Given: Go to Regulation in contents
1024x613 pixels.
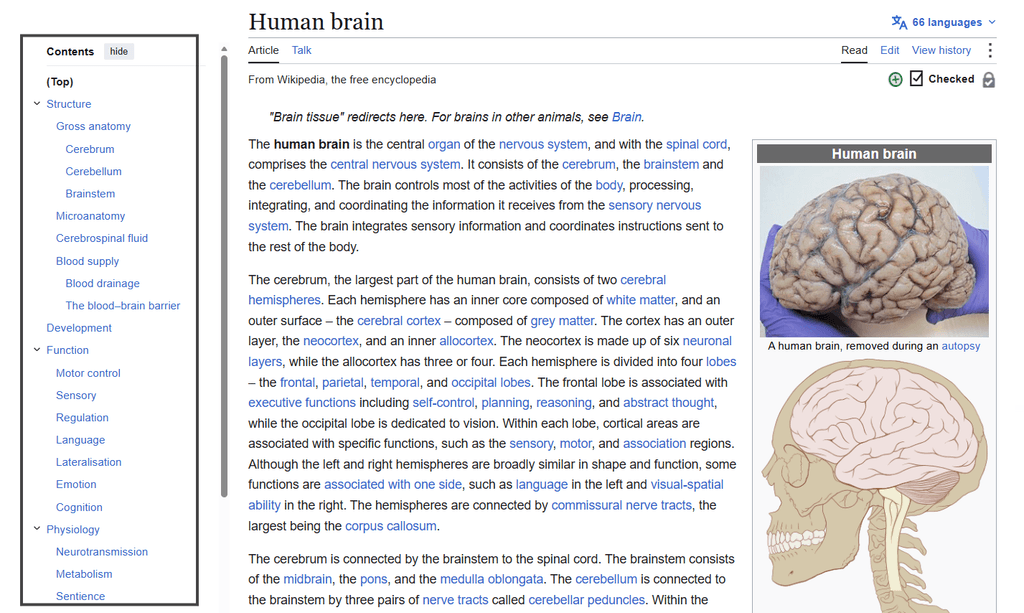Looking at the screenshot, I should pyautogui.click(x=82, y=417).
